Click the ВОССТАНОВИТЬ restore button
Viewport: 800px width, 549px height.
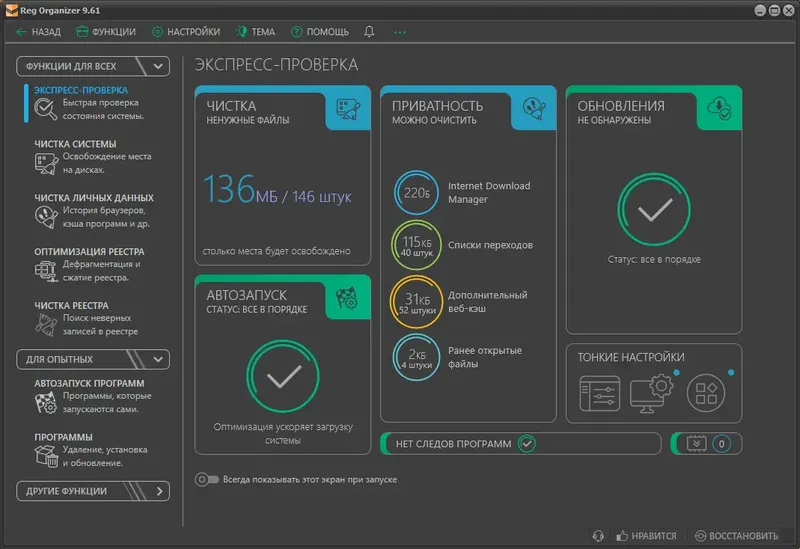tap(737, 536)
